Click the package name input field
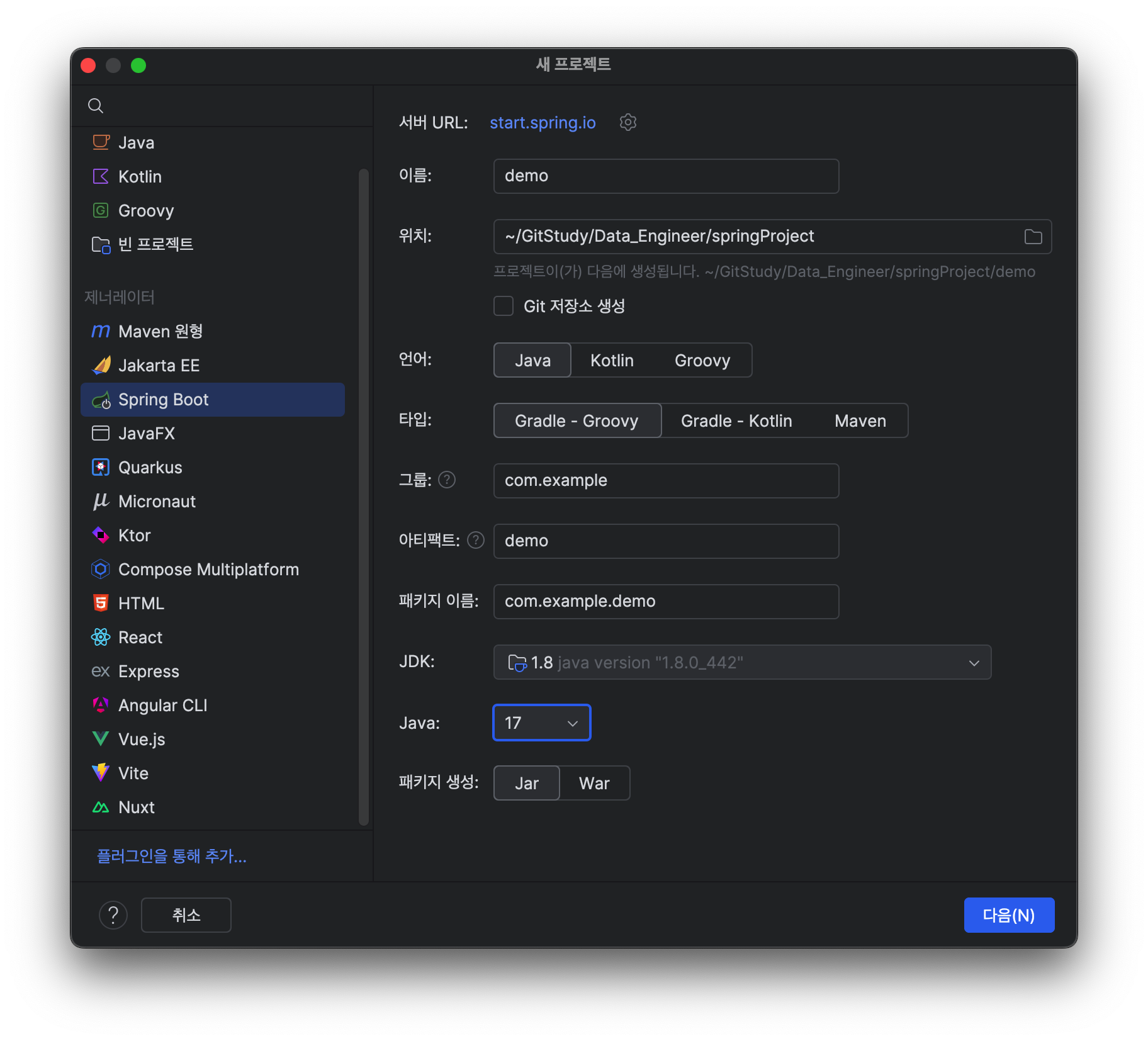The width and height of the screenshot is (1148, 1041). tap(666, 602)
